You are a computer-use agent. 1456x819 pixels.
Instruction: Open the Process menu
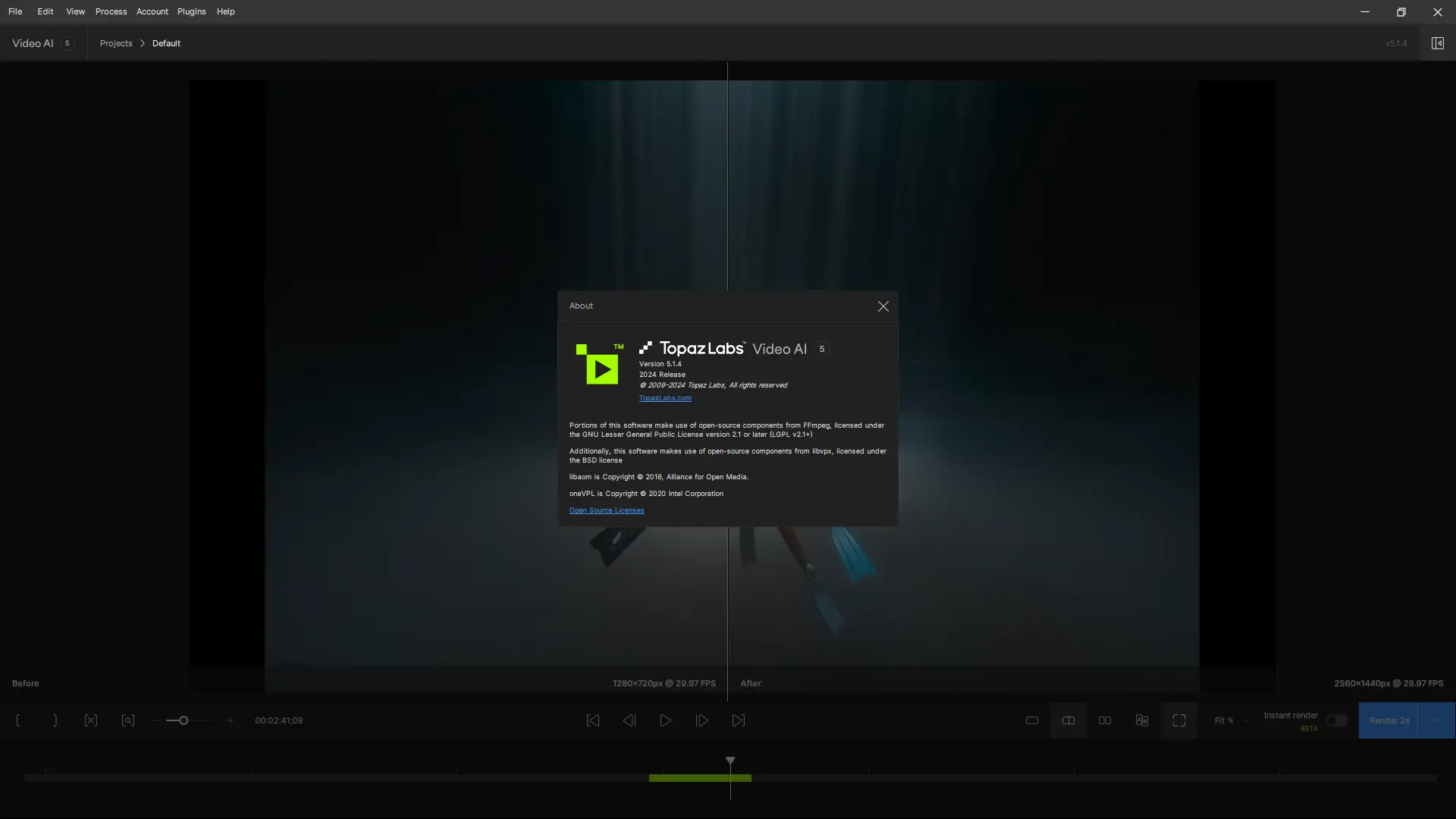click(111, 11)
